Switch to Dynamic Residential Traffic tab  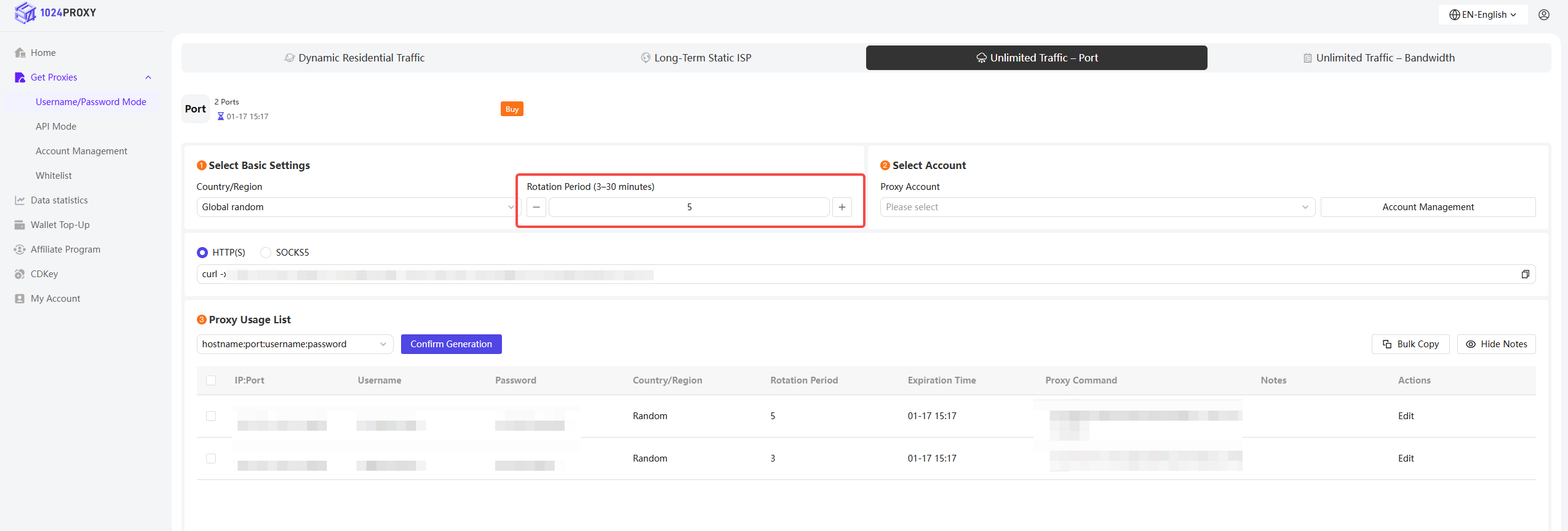pyautogui.click(x=354, y=58)
